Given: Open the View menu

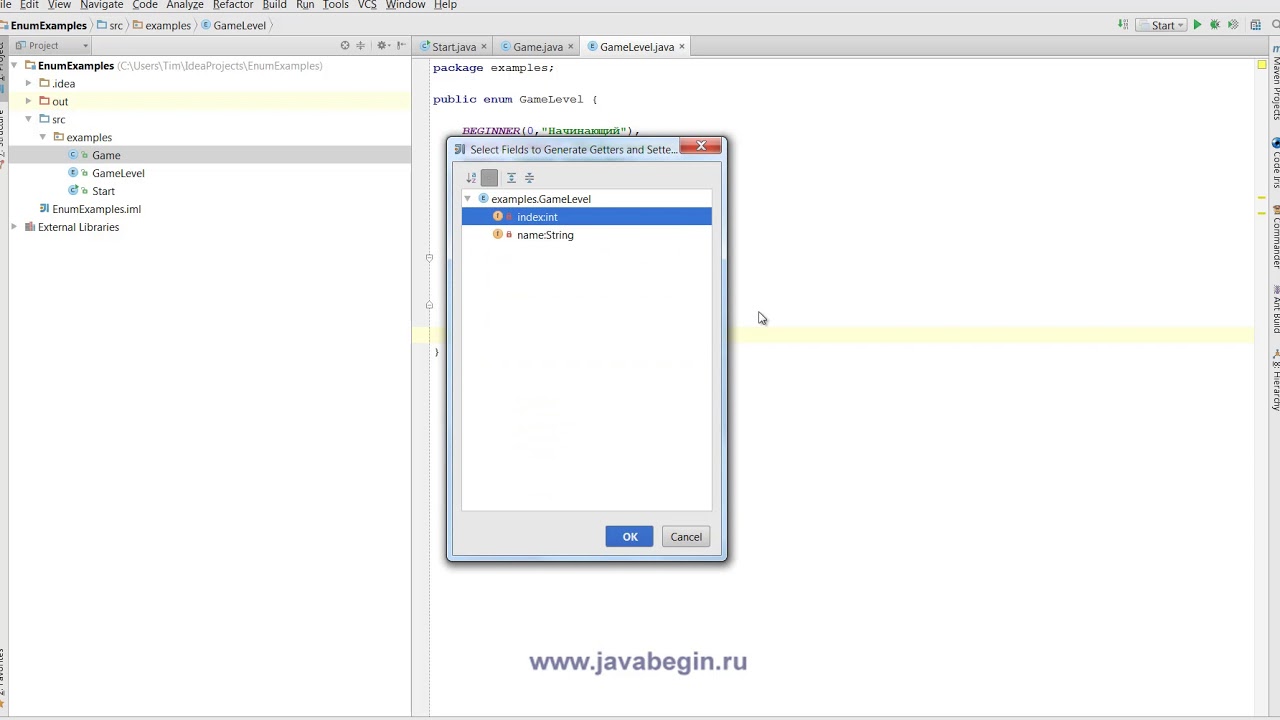Looking at the screenshot, I should [59, 5].
